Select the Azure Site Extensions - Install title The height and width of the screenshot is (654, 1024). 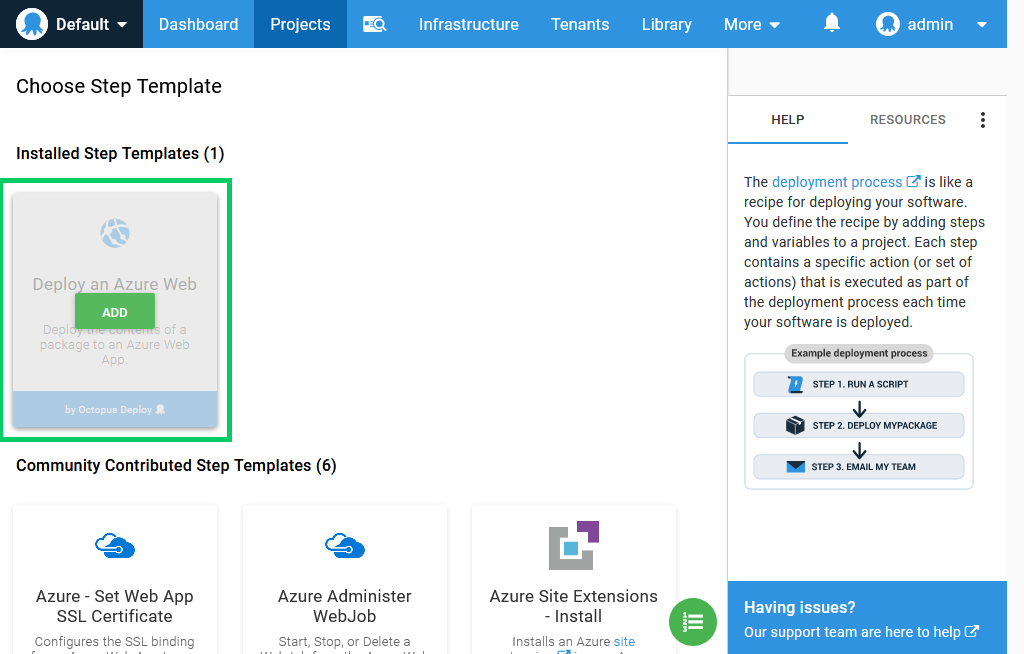click(574, 606)
